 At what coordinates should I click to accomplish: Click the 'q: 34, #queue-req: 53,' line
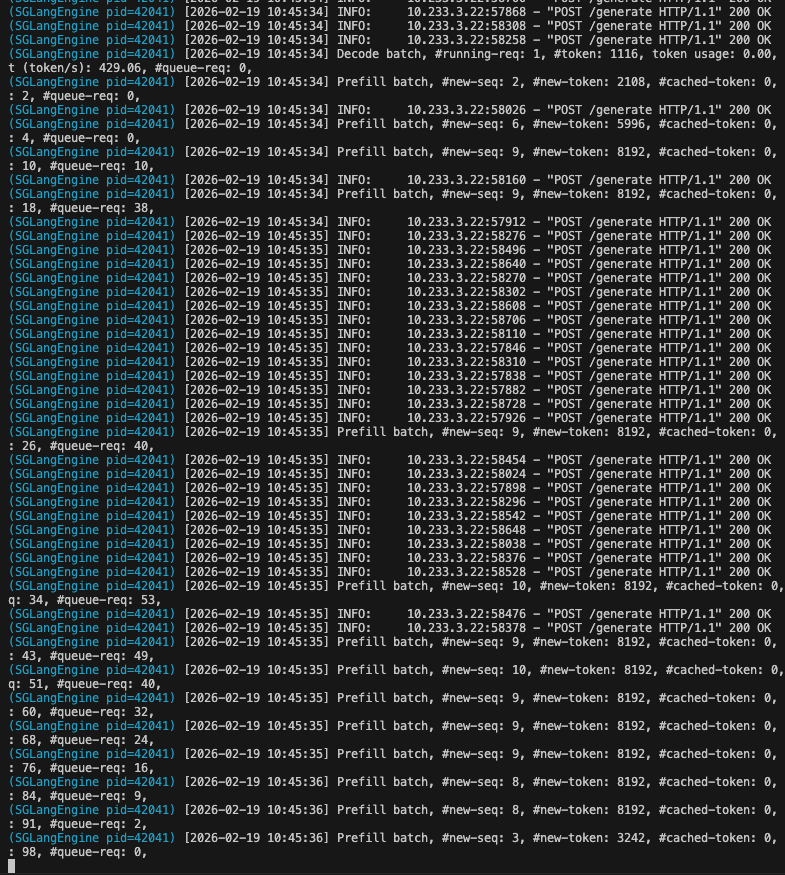85,600
